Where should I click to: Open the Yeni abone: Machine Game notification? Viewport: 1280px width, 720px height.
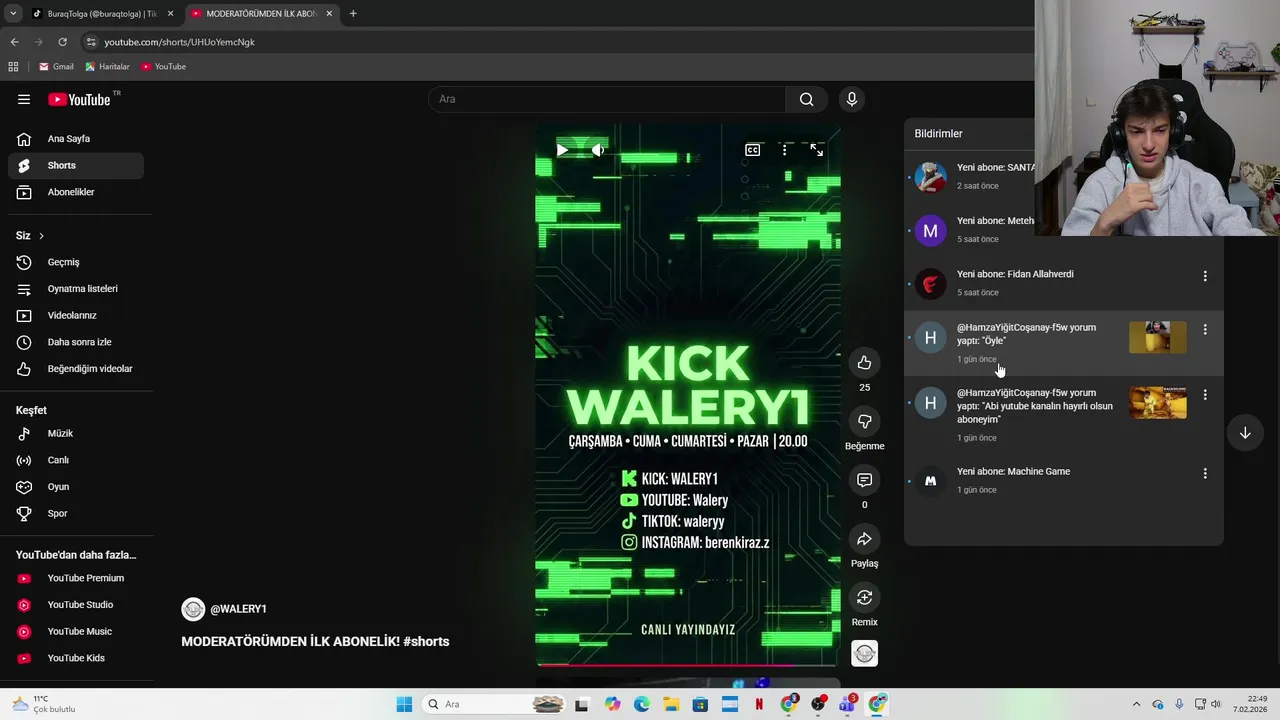coord(1064,481)
